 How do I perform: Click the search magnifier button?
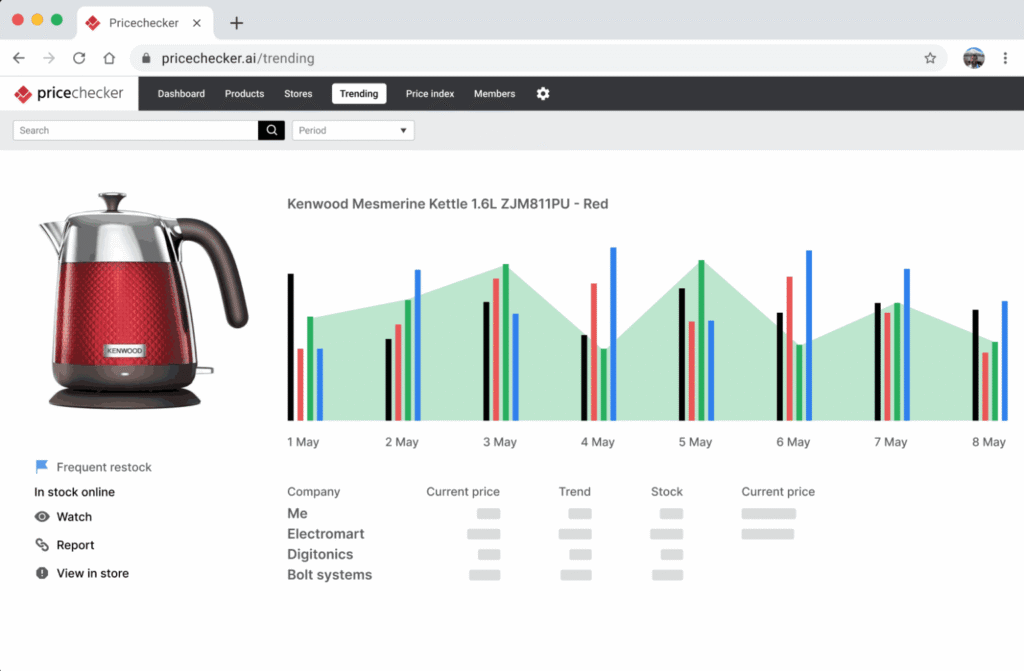[x=271, y=130]
